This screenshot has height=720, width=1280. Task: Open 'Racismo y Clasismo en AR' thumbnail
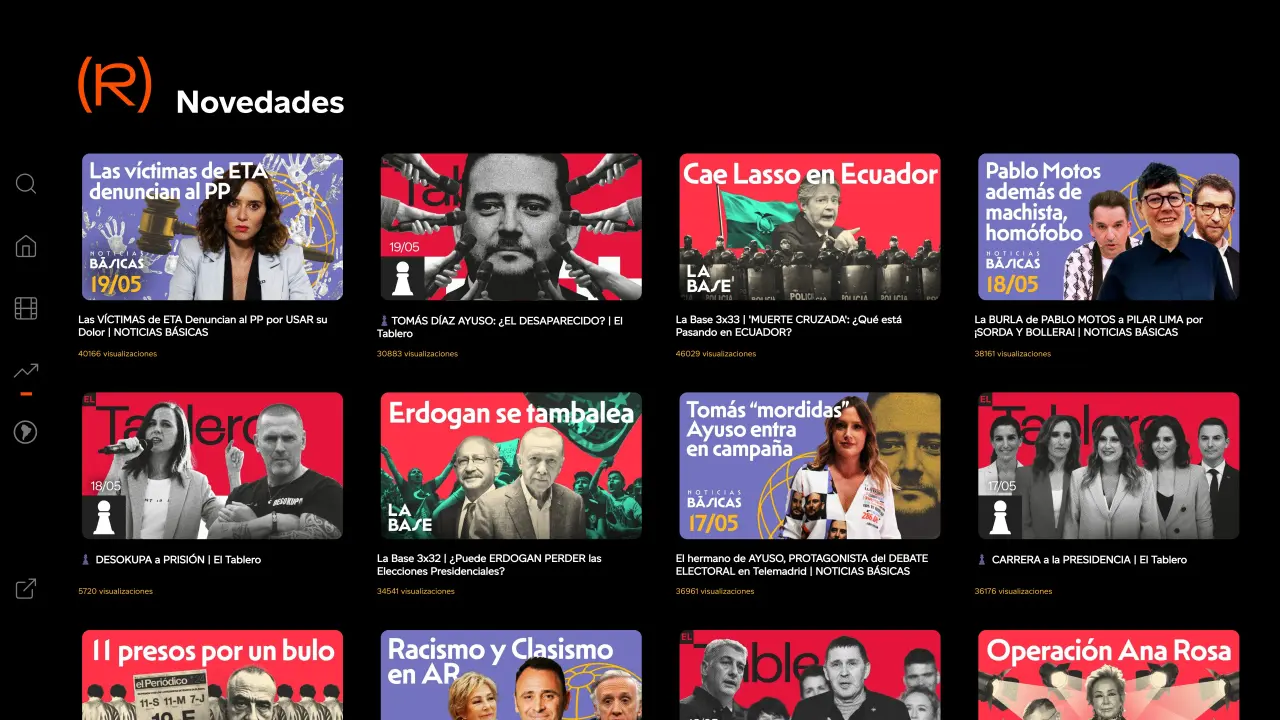511,675
